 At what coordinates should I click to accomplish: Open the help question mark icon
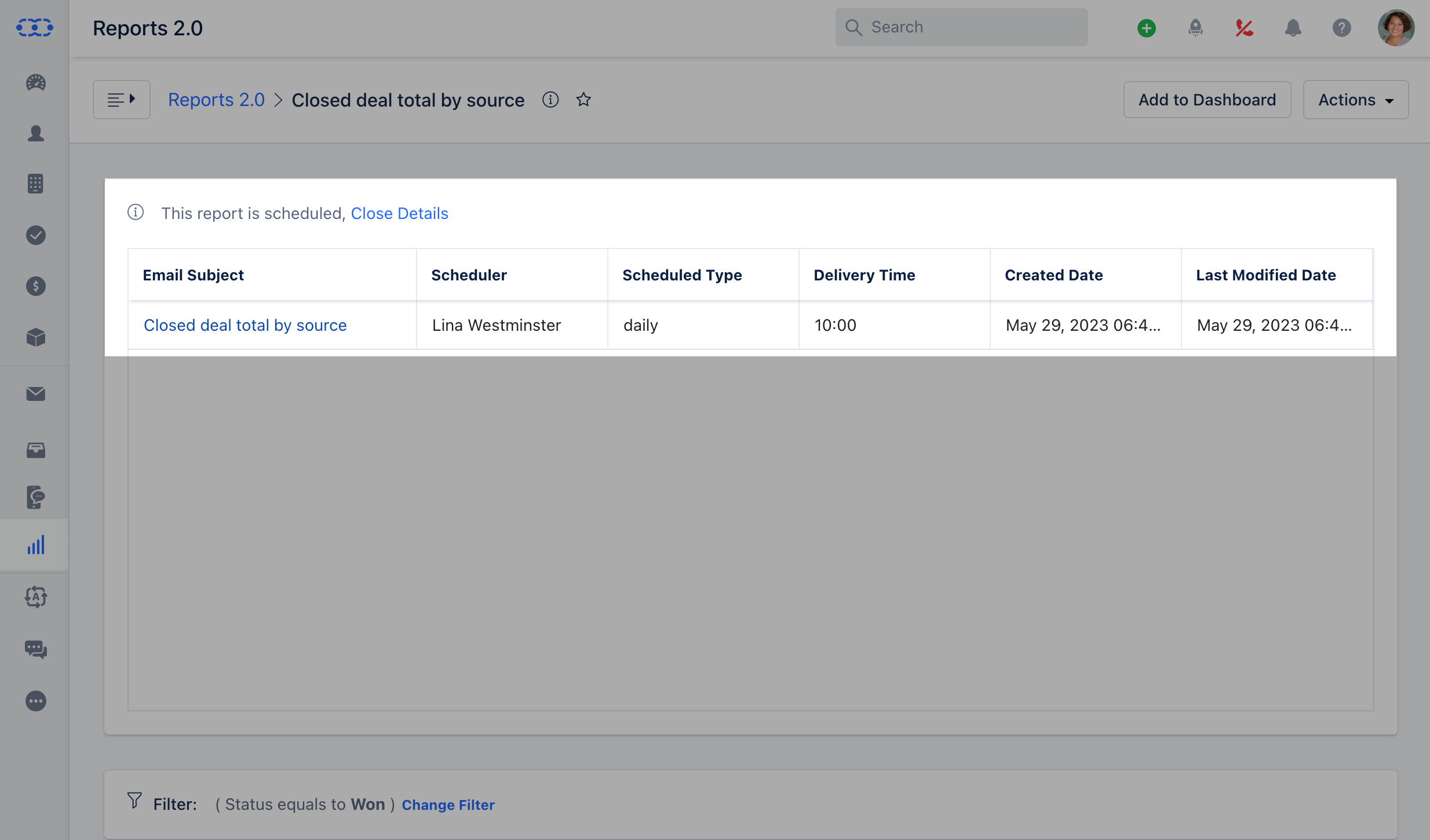click(1341, 28)
